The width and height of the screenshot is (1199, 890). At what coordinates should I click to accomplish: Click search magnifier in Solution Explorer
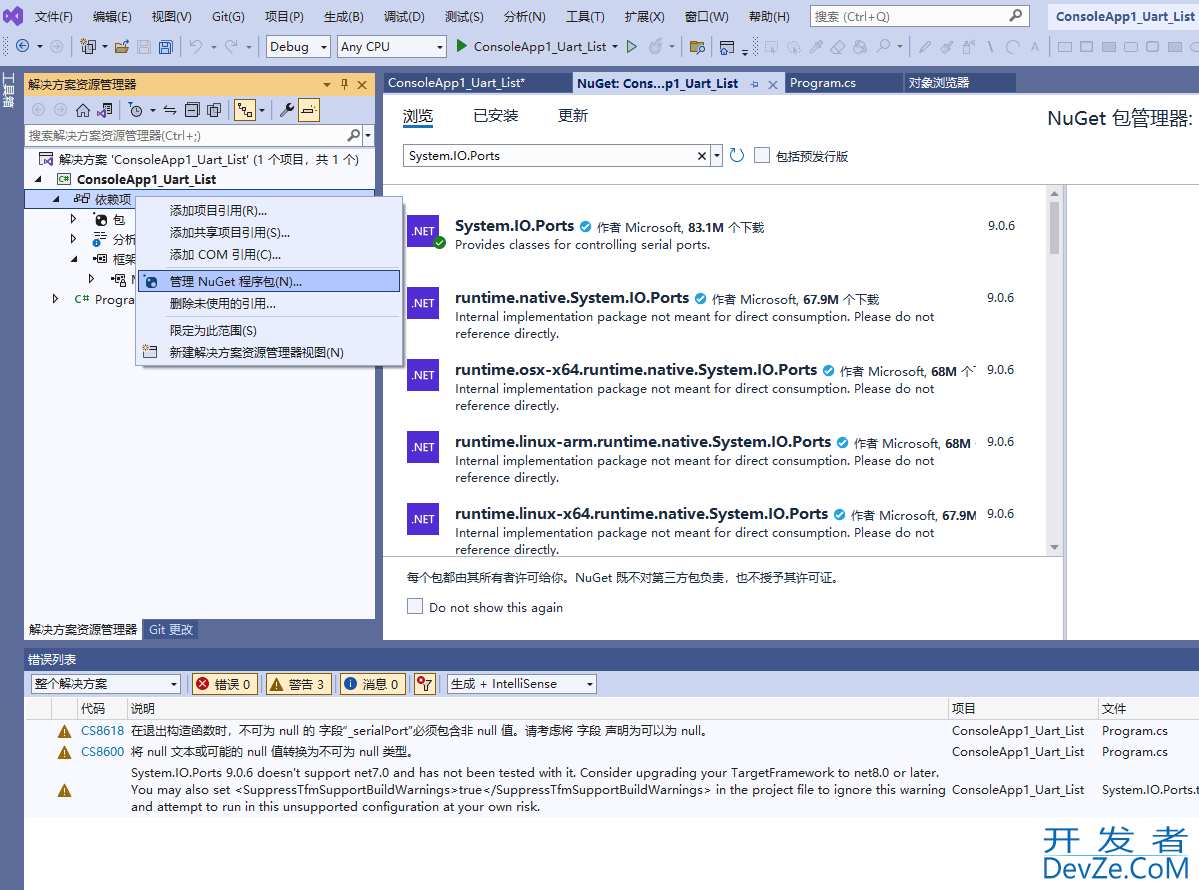coord(353,135)
